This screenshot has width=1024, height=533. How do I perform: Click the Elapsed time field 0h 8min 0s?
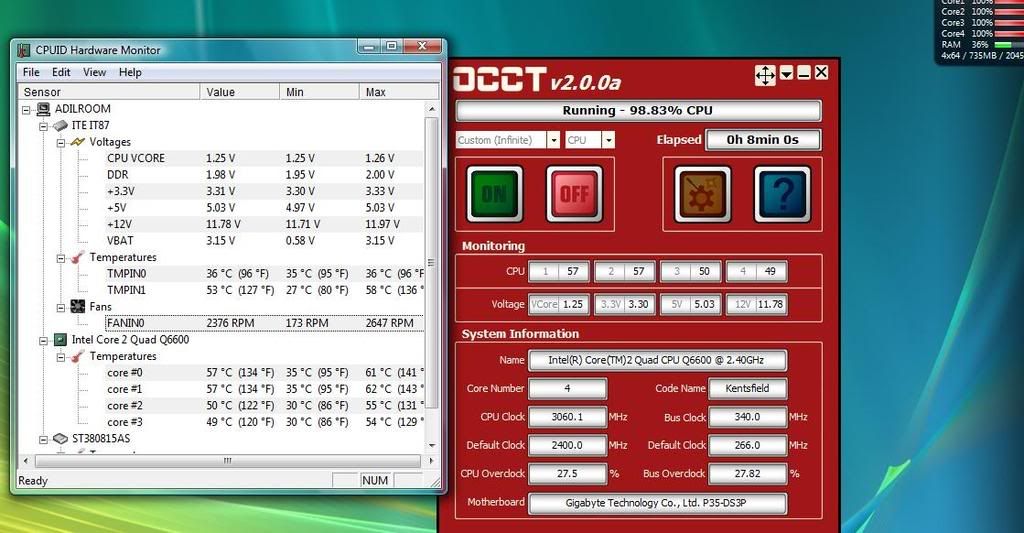coord(763,140)
